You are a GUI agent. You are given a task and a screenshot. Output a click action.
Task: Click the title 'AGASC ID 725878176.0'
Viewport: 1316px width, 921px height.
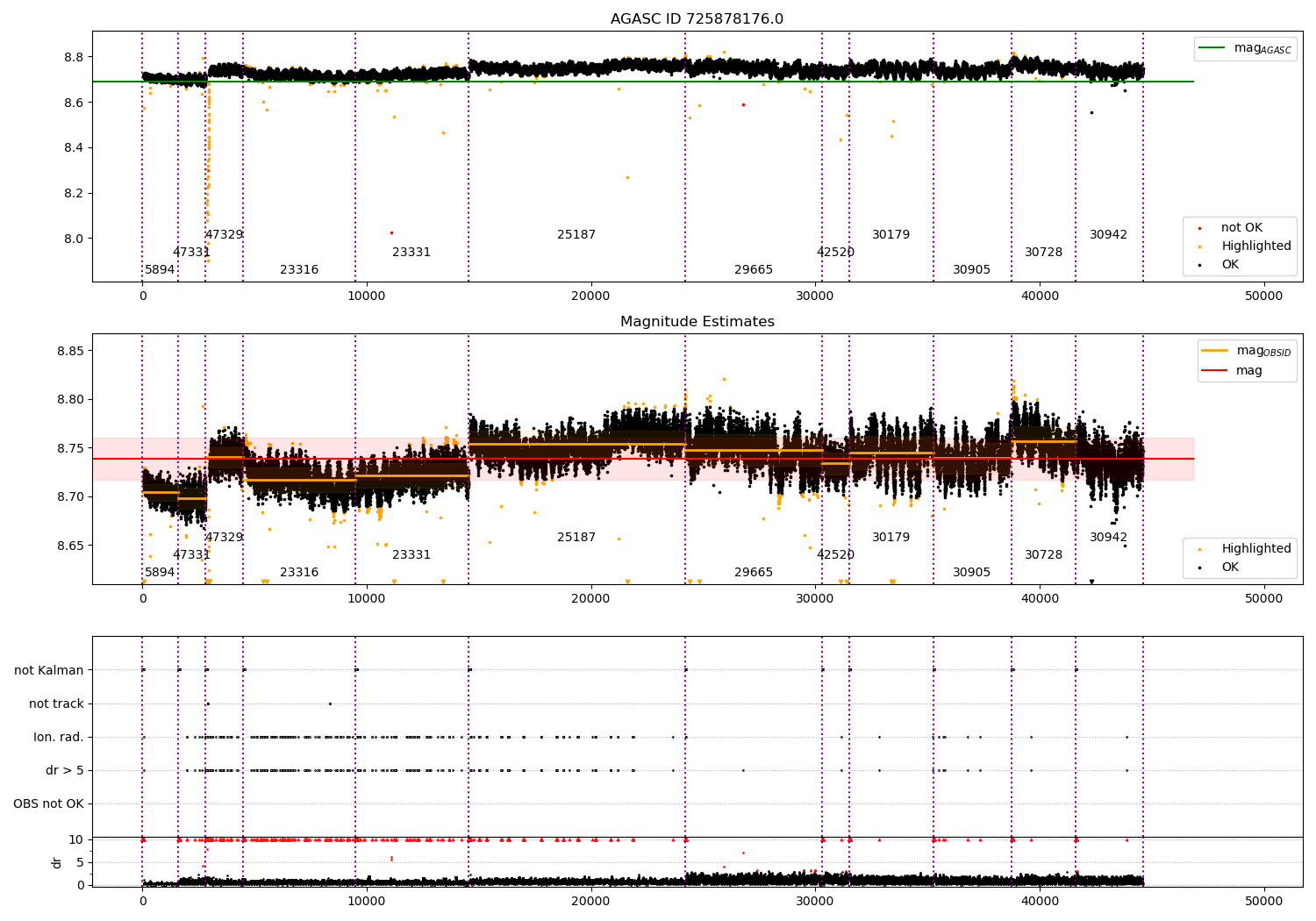coord(697,19)
